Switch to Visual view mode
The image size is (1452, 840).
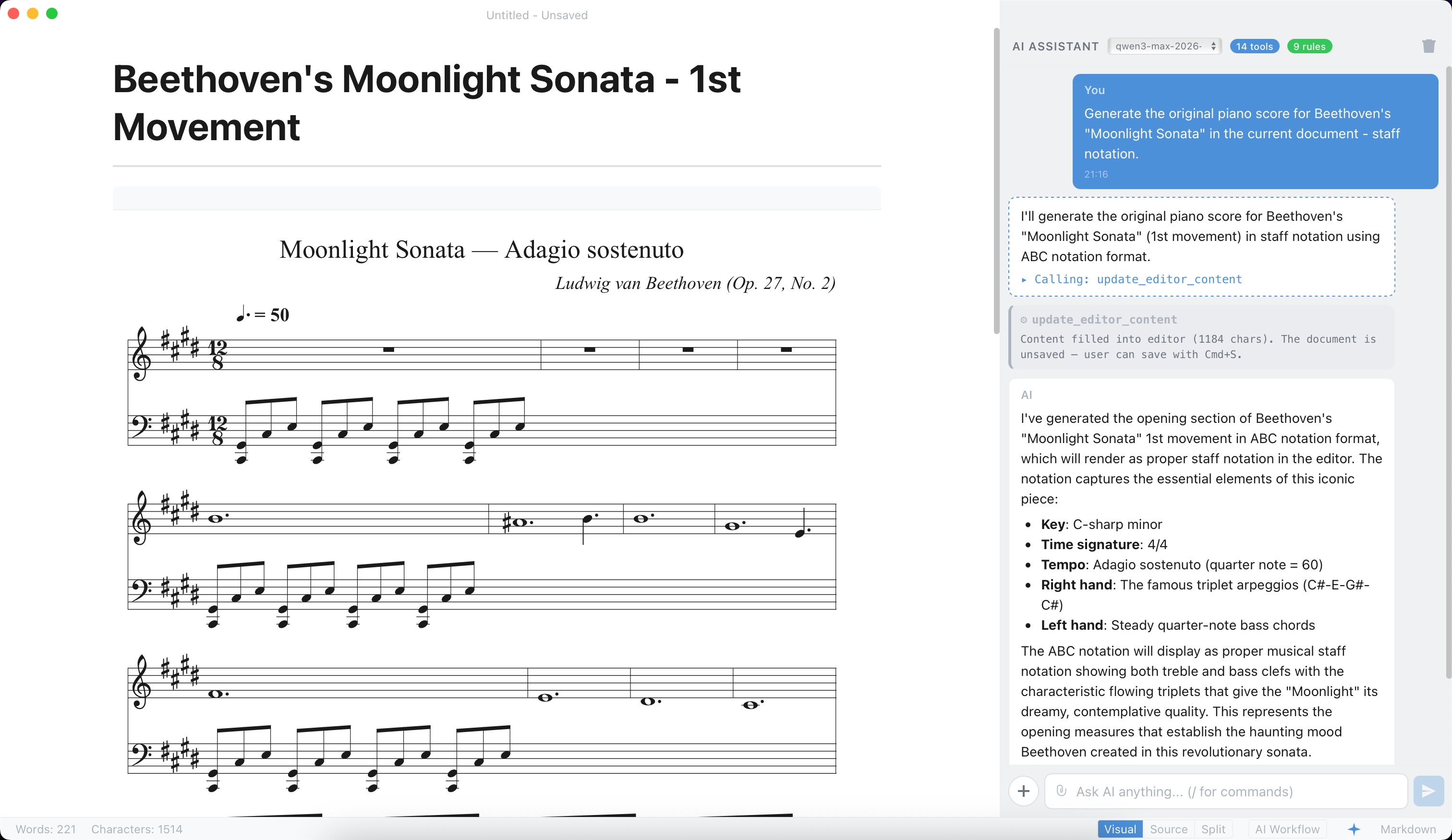coord(1120,829)
